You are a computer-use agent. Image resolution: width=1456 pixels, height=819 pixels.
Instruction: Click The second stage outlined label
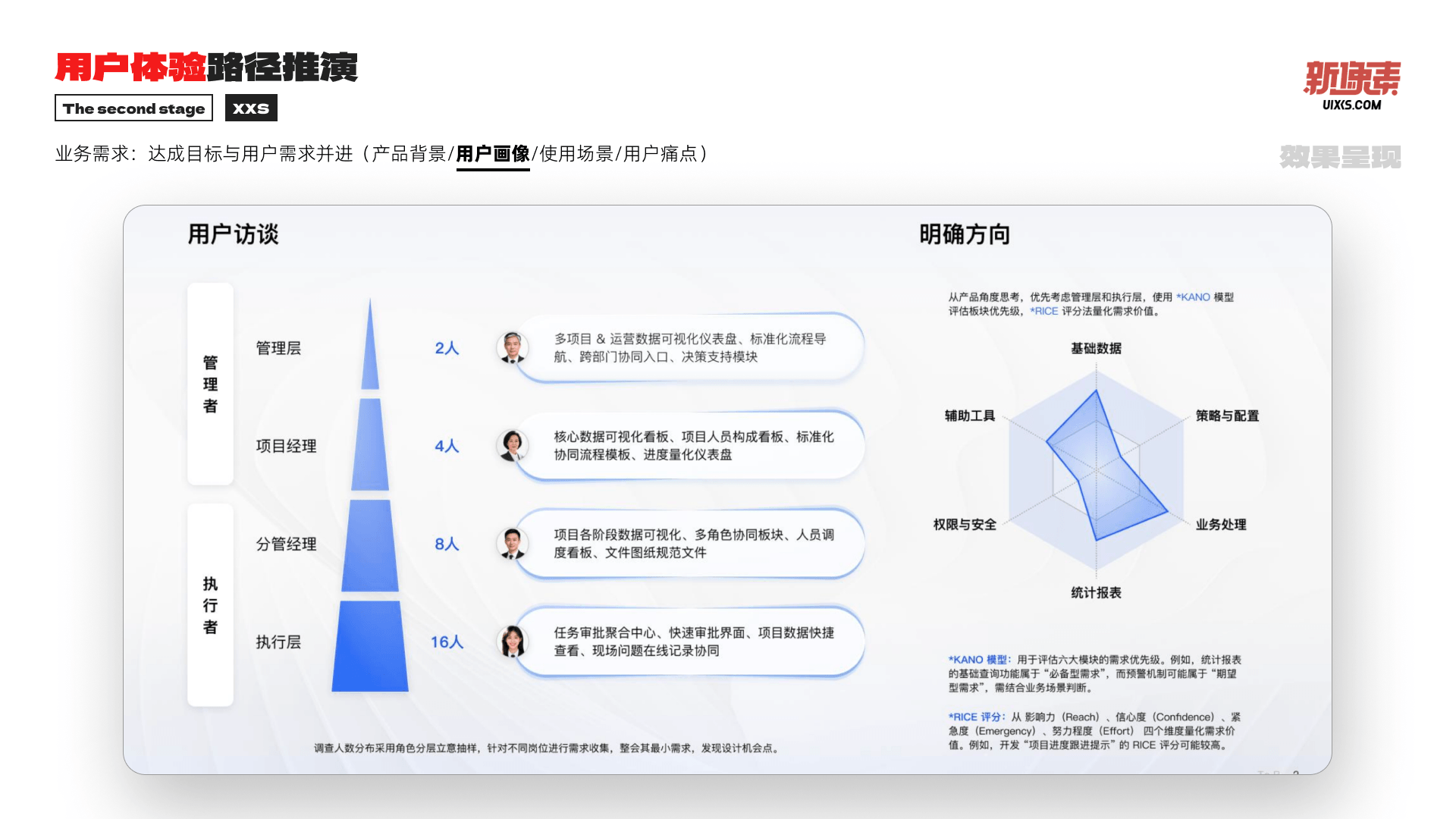133,108
